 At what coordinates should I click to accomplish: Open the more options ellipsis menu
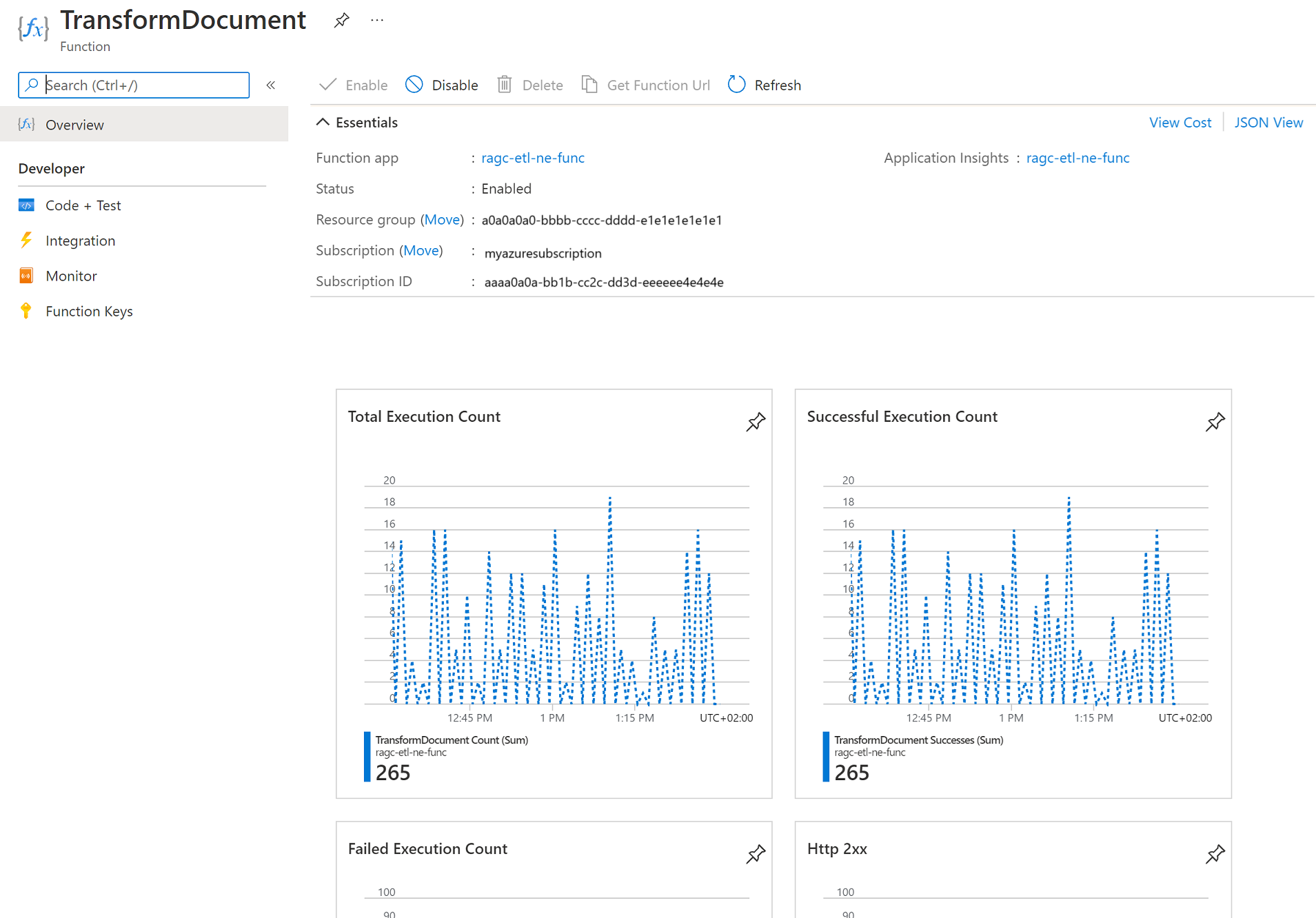tap(377, 21)
